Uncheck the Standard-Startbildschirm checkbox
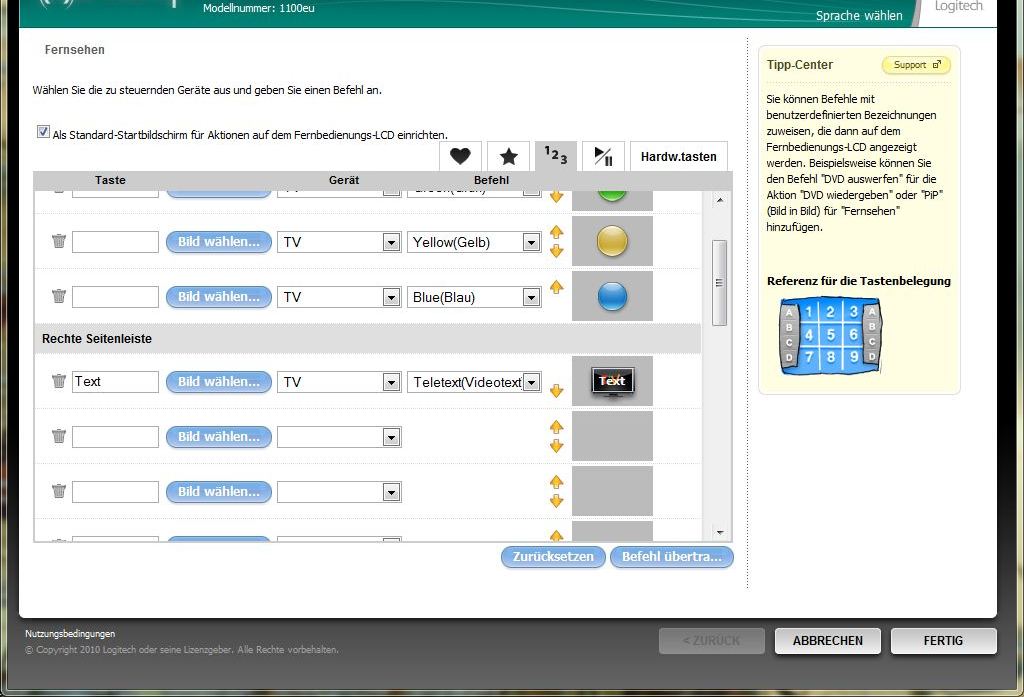The image size is (1024, 697). [43, 132]
